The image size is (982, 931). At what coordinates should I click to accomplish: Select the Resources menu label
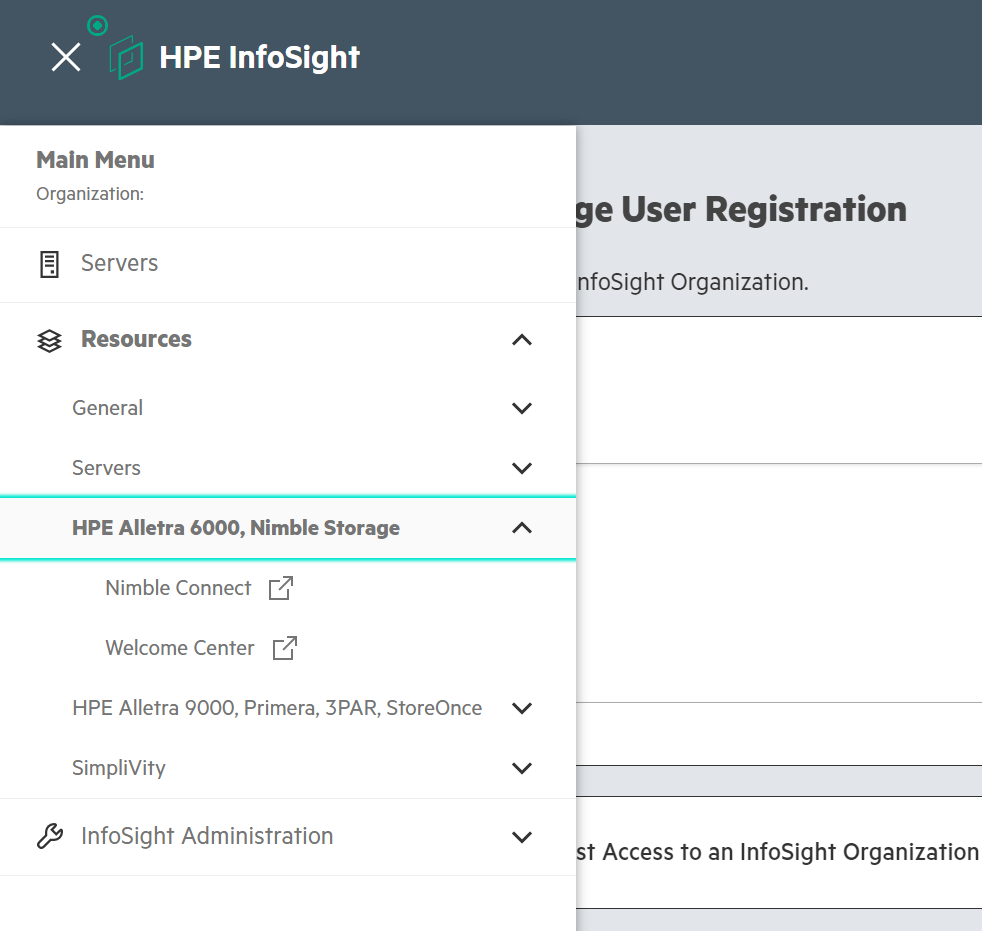(136, 340)
